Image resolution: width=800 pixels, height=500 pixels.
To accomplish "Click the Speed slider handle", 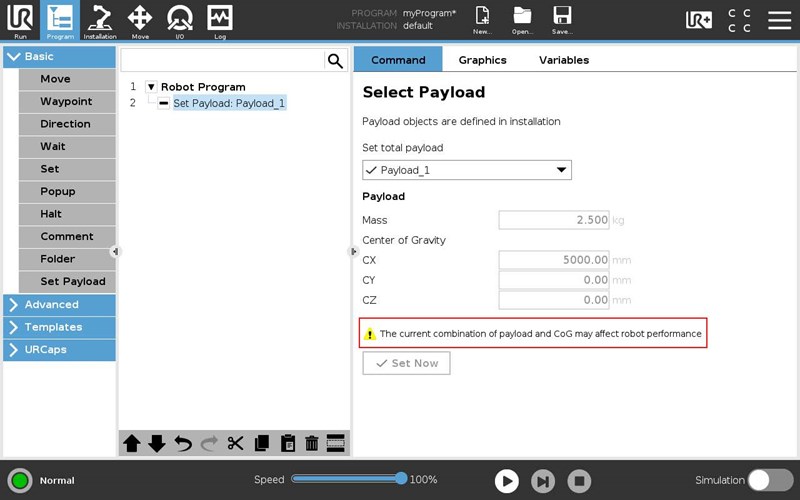I will 401,479.
